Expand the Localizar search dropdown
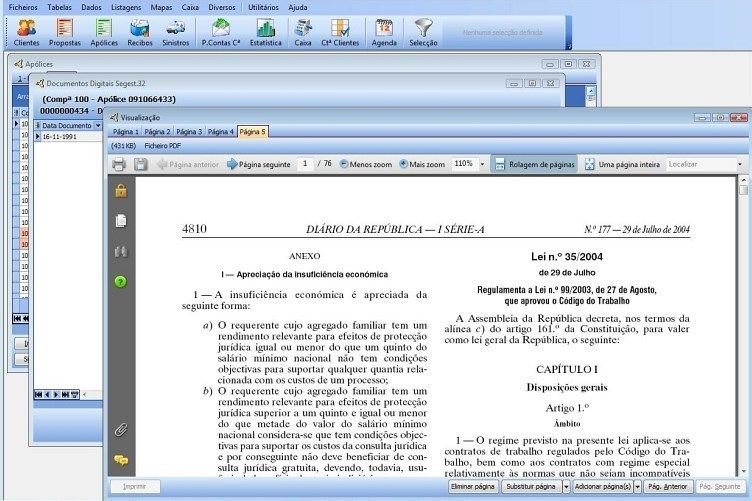This screenshot has width=752, height=501. (x=740, y=164)
